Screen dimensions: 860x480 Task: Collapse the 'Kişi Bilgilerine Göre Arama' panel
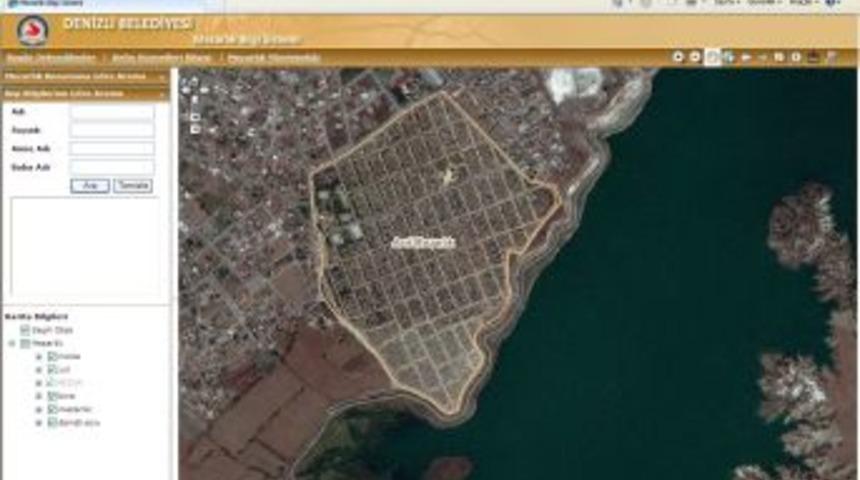click(163, 93)
